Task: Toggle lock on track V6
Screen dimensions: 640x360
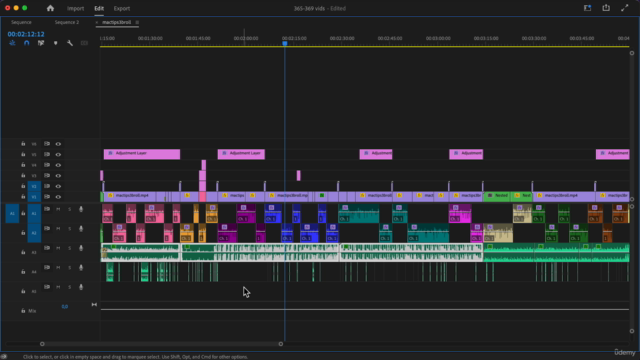Action: click(x=23, y=144)
